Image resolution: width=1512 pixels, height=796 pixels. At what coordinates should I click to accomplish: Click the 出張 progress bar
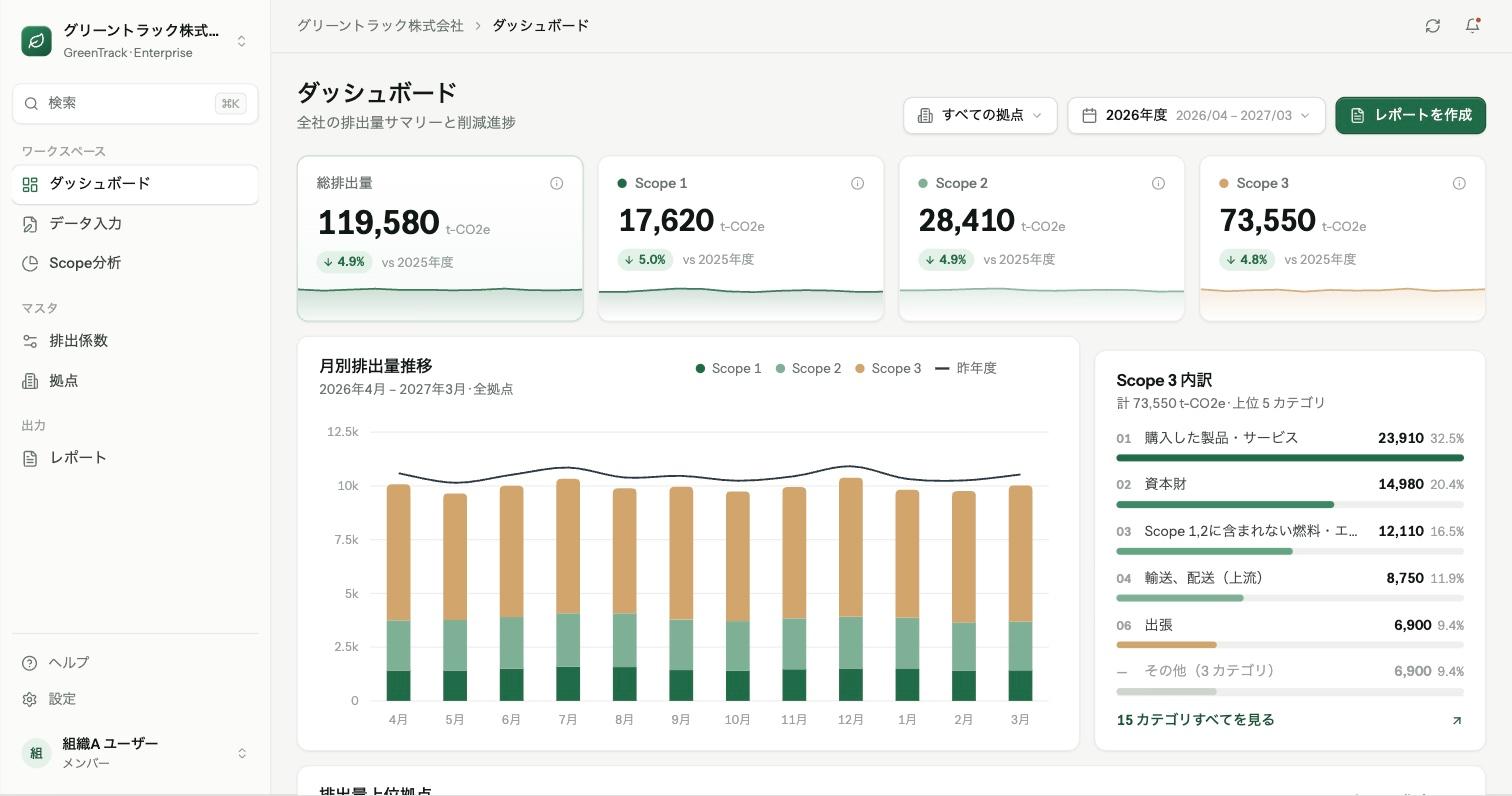point(1290,645)
